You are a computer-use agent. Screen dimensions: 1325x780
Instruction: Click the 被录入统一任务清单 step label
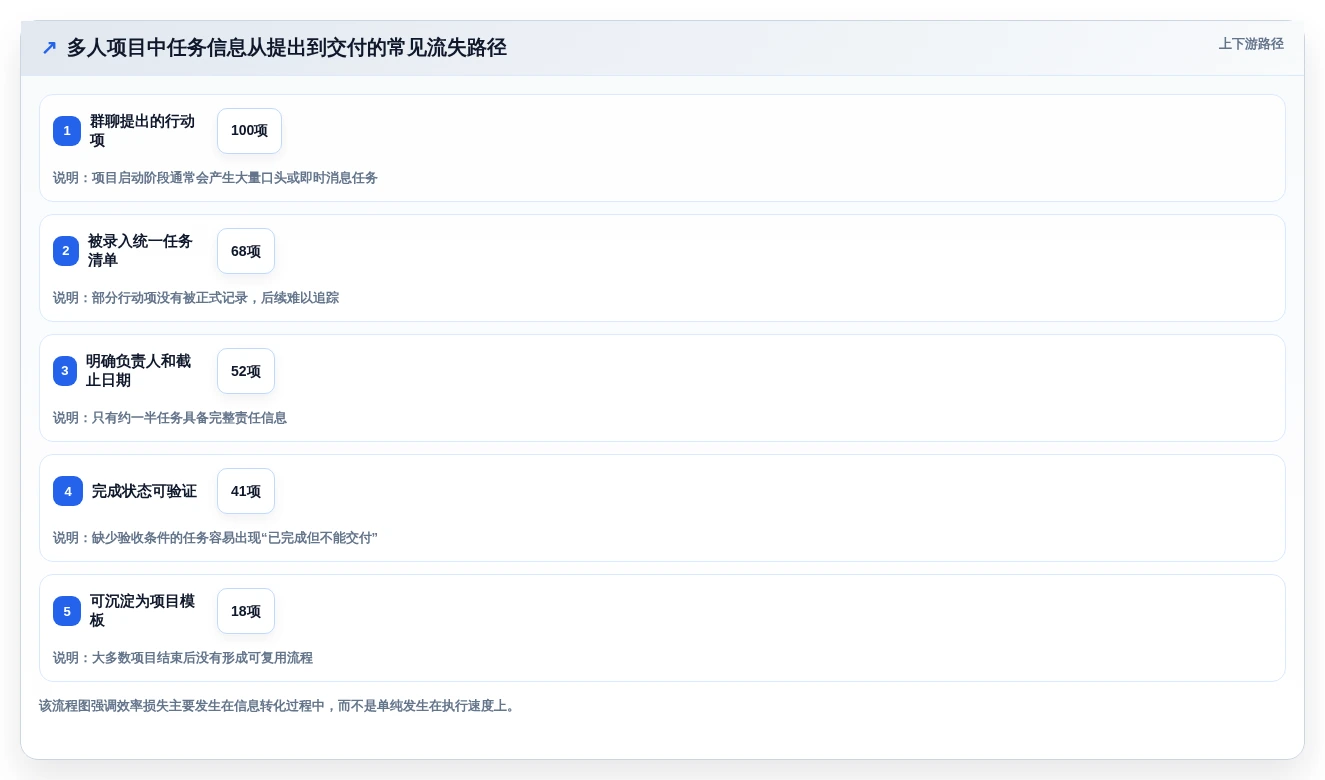point(141,251)
